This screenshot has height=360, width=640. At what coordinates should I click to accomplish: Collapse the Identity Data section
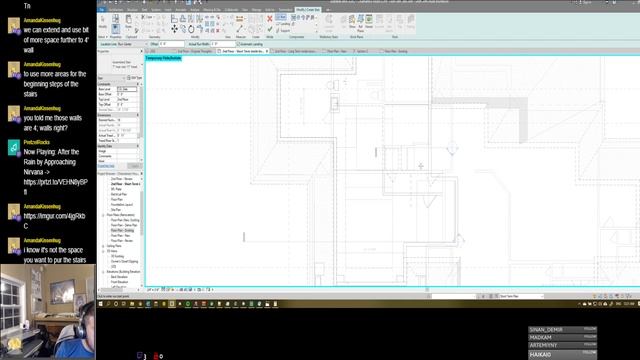tap(138, 146)
